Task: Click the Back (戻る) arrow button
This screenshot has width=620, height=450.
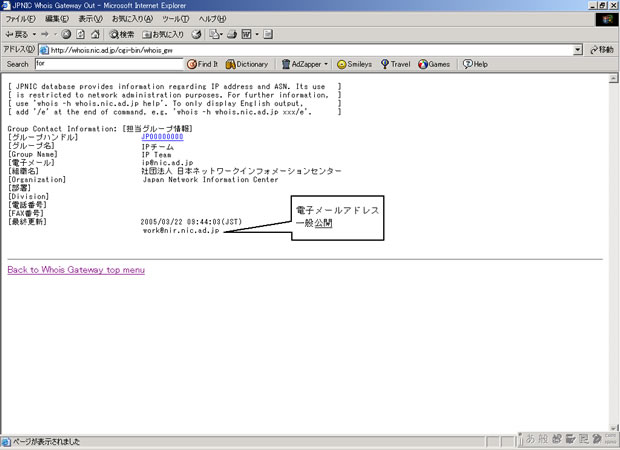Action: click(x=16, y=34)
